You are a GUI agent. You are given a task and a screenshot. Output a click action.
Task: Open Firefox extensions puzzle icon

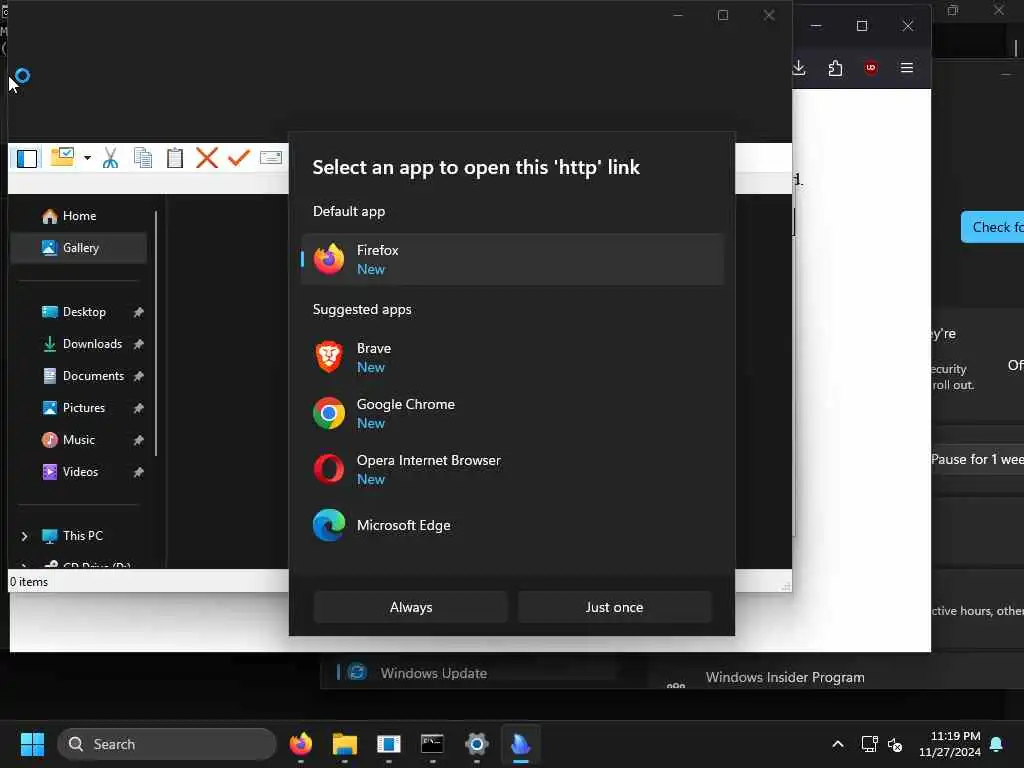pyautogui.click(x=835, y=68)
